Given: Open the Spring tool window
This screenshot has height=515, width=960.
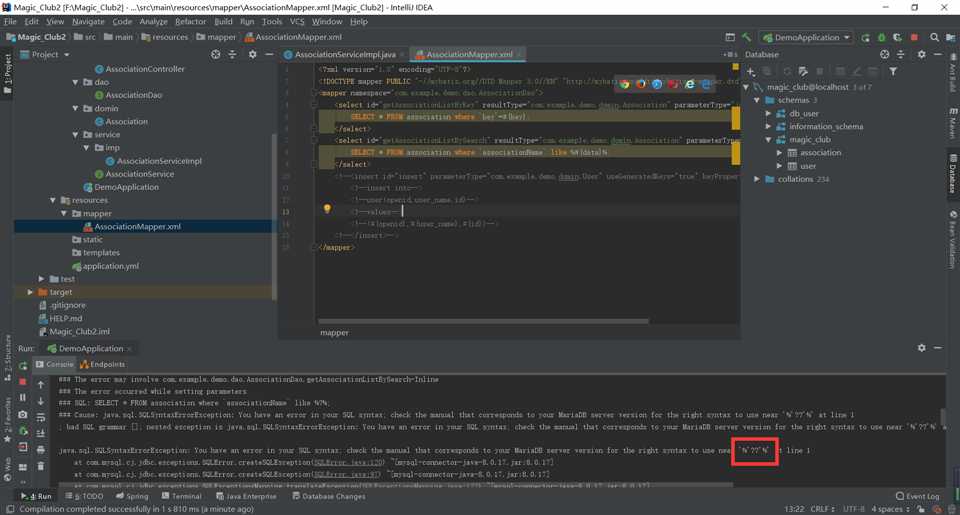Looking at the screenshot, I should pos(132,496).
